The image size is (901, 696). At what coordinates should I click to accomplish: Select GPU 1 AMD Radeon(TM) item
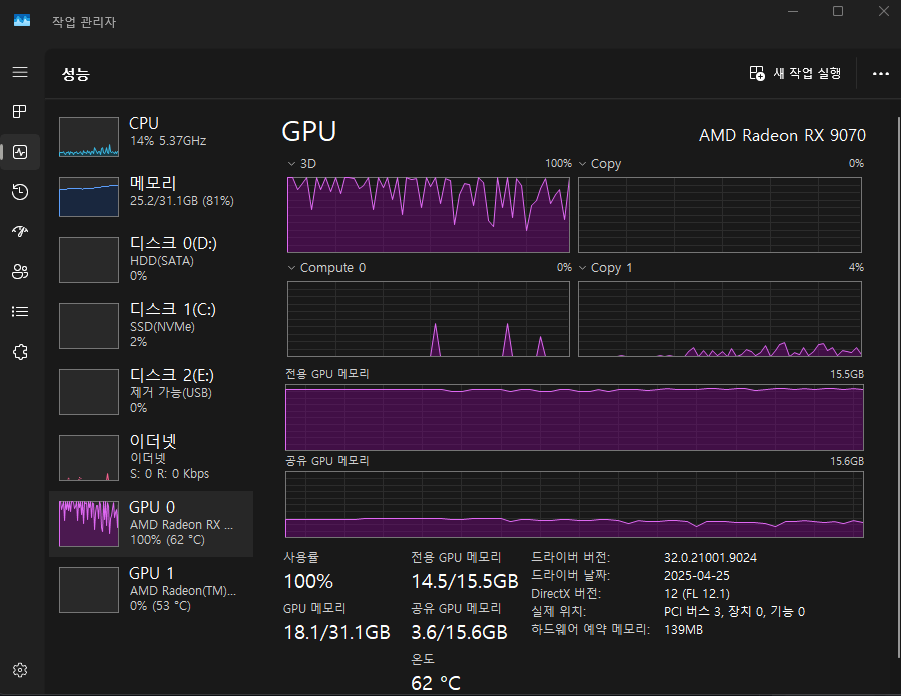151,590
